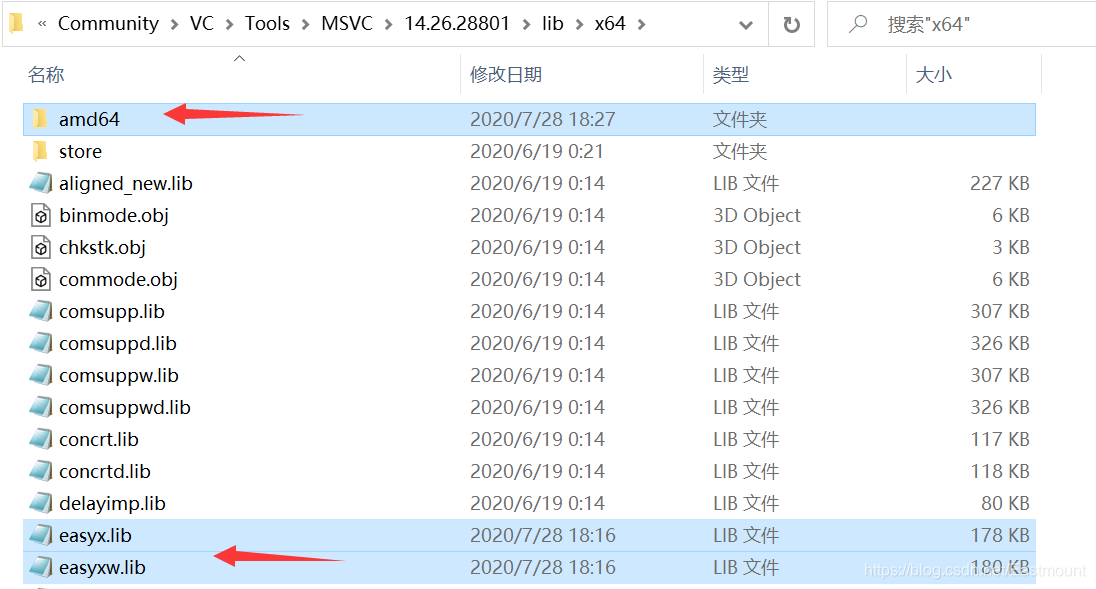Image resolution: width=1096 pixels, height=589 pixels.
Task: Expand the chevron after 14.26.28801
Action: point(526,24)
